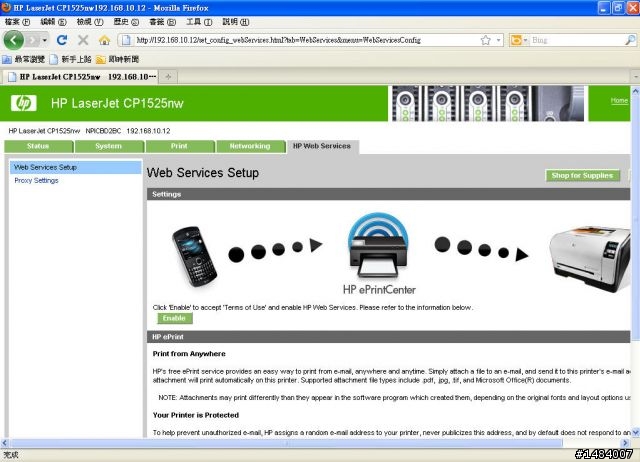The width and height of the screenshot is (640, 462).
Task: Select the HP Web Services tab
Action: tap(322, 146)
